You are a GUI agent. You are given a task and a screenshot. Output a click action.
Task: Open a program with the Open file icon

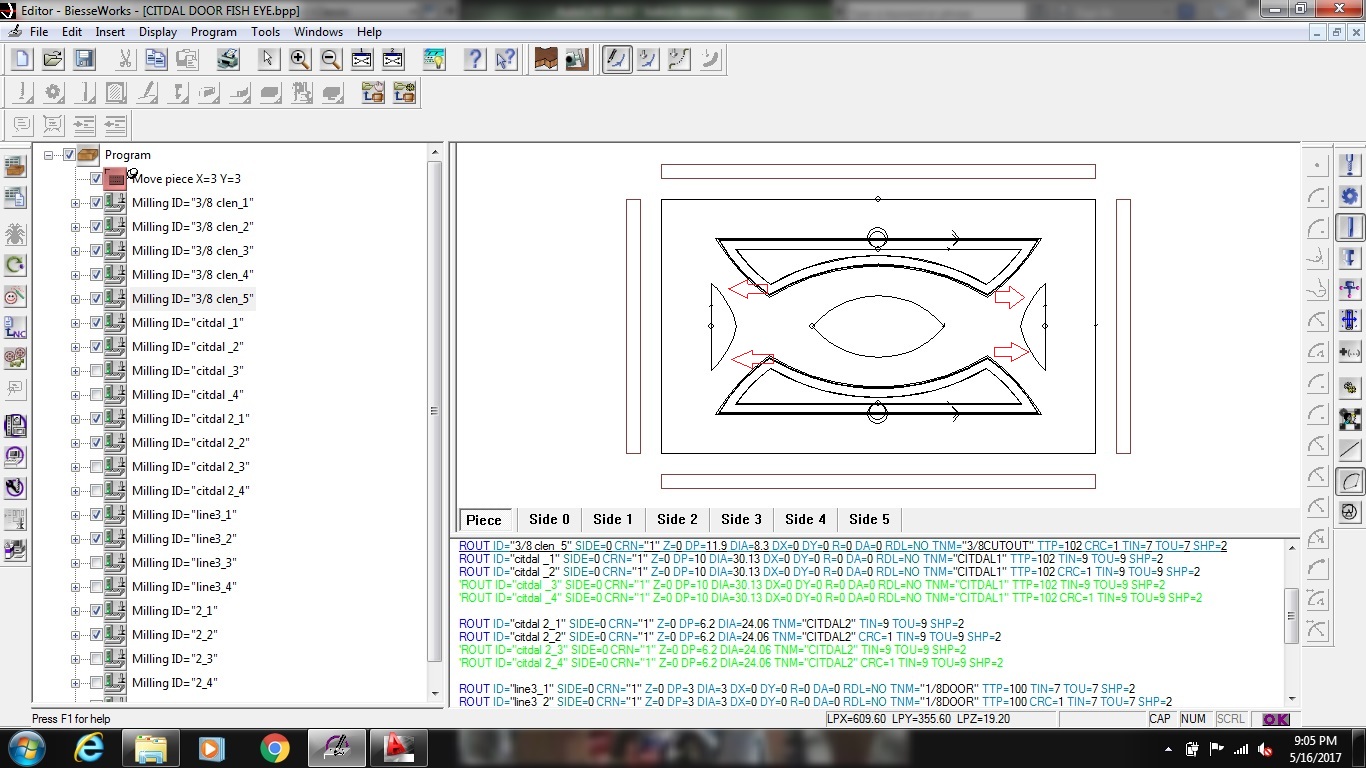pos(52,59)
